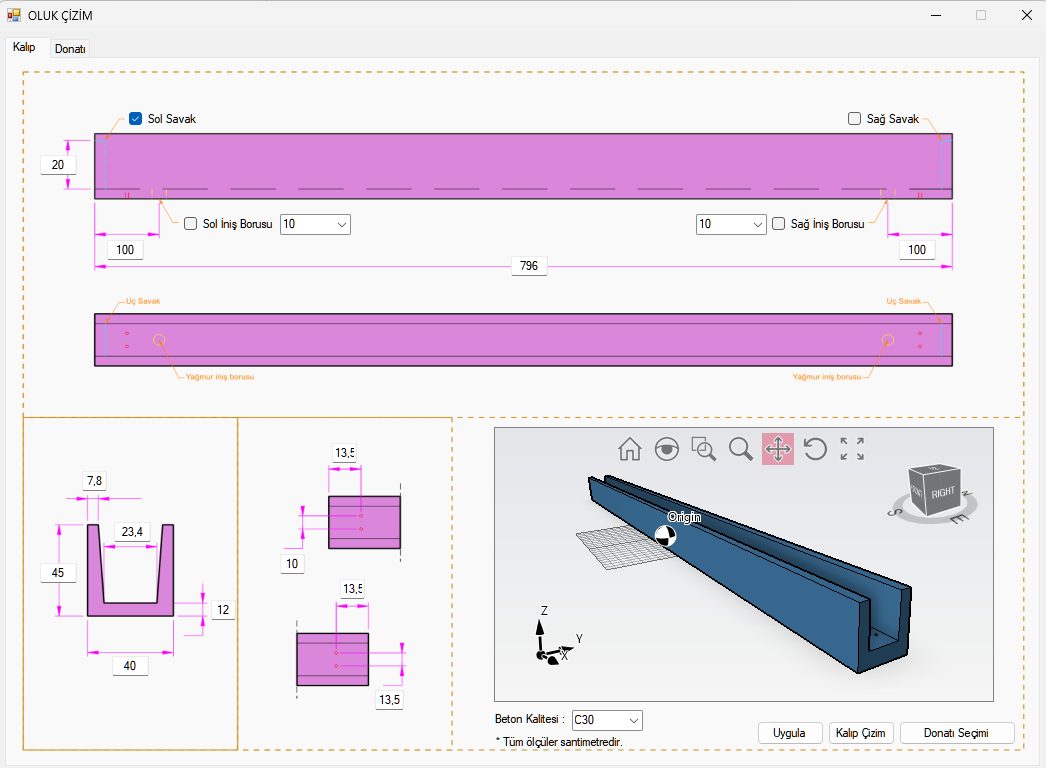
Task: Click the Uygula button
Action: click(x=789, y=733)
